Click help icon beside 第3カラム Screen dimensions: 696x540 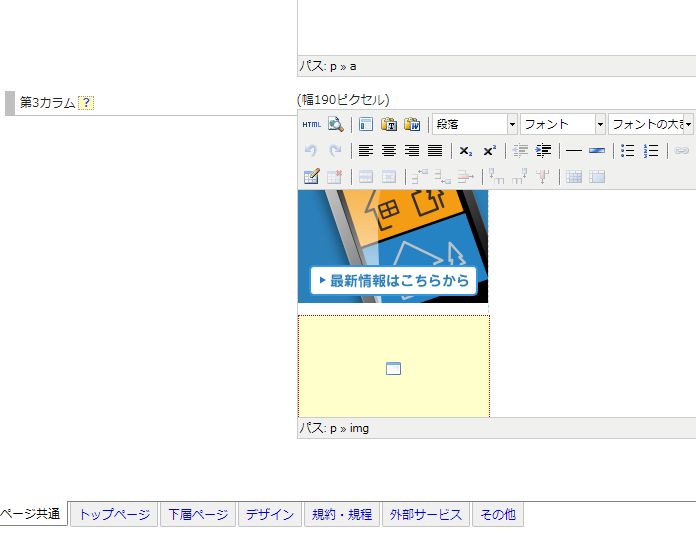(86, 103)
